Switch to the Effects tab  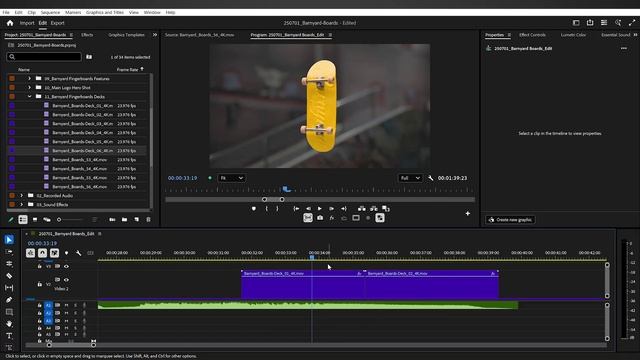[87, 35]
